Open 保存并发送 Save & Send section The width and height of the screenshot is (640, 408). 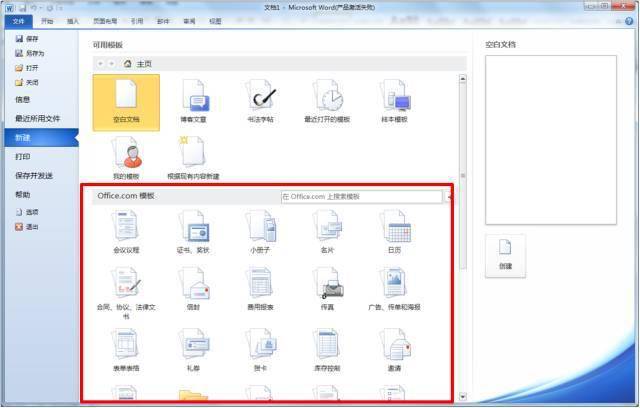tap(34, 175)
